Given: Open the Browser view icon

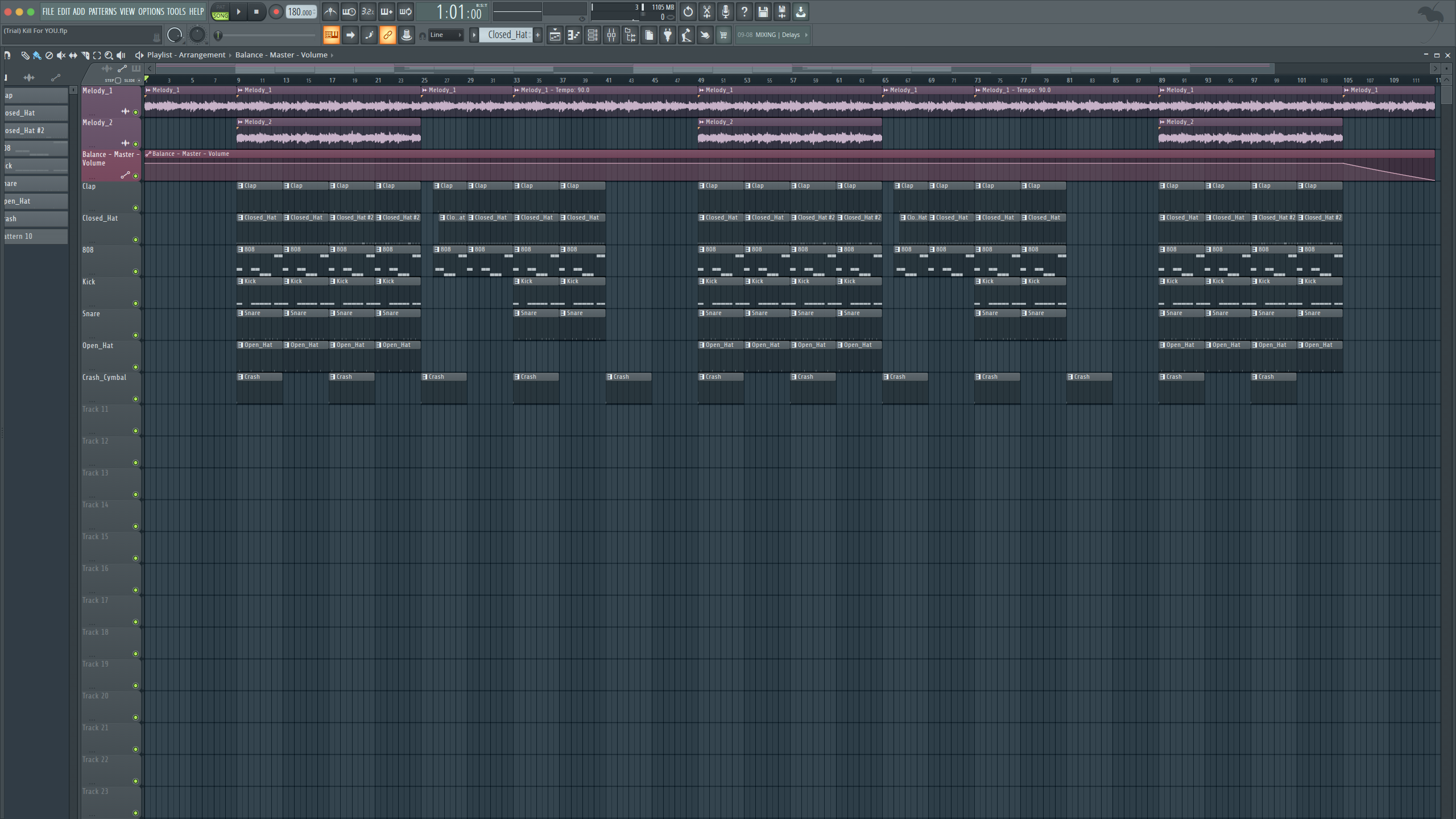Looking at the screenshot, I should 630,35.
